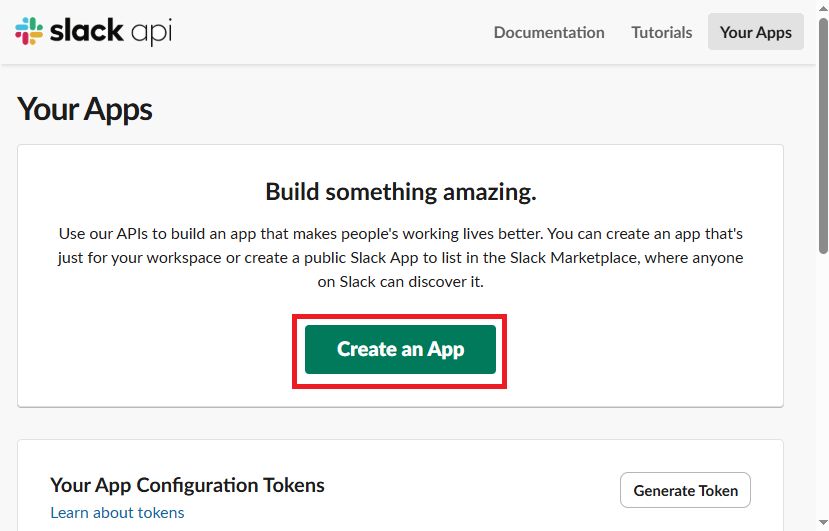Image resolution: width=829 pixels, height=531 pixels.
Task: Click the Build something amazing heading
Action: [401, 191]
